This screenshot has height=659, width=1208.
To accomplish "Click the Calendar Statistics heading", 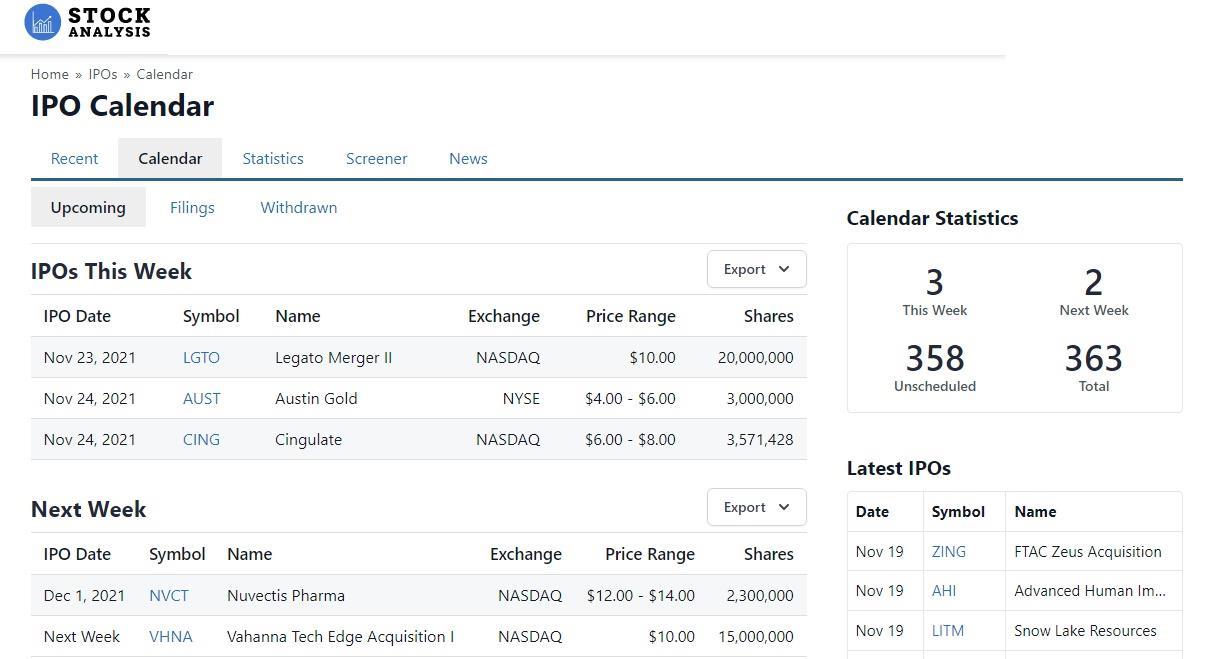I will click(x=932, y=218).
